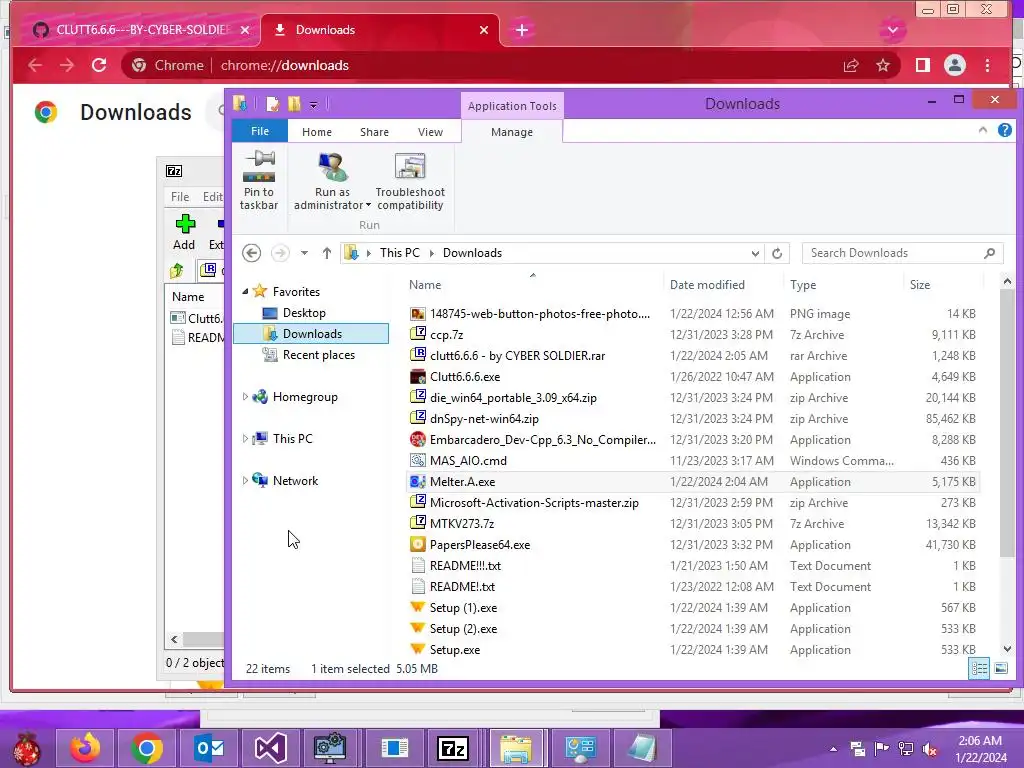Click Run as administrator icon
The width and height of the screenshot is (1024, 768).
coord(332,167)
